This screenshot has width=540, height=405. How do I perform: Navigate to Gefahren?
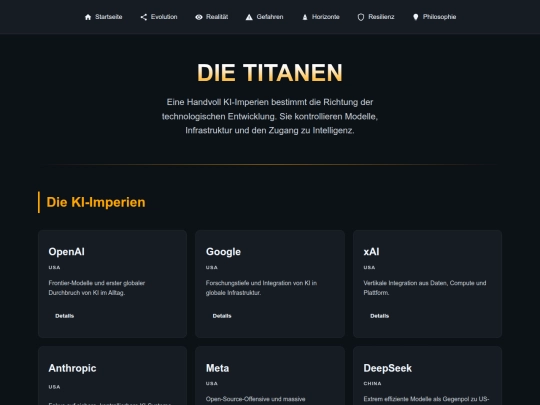(x=264, y=17)
